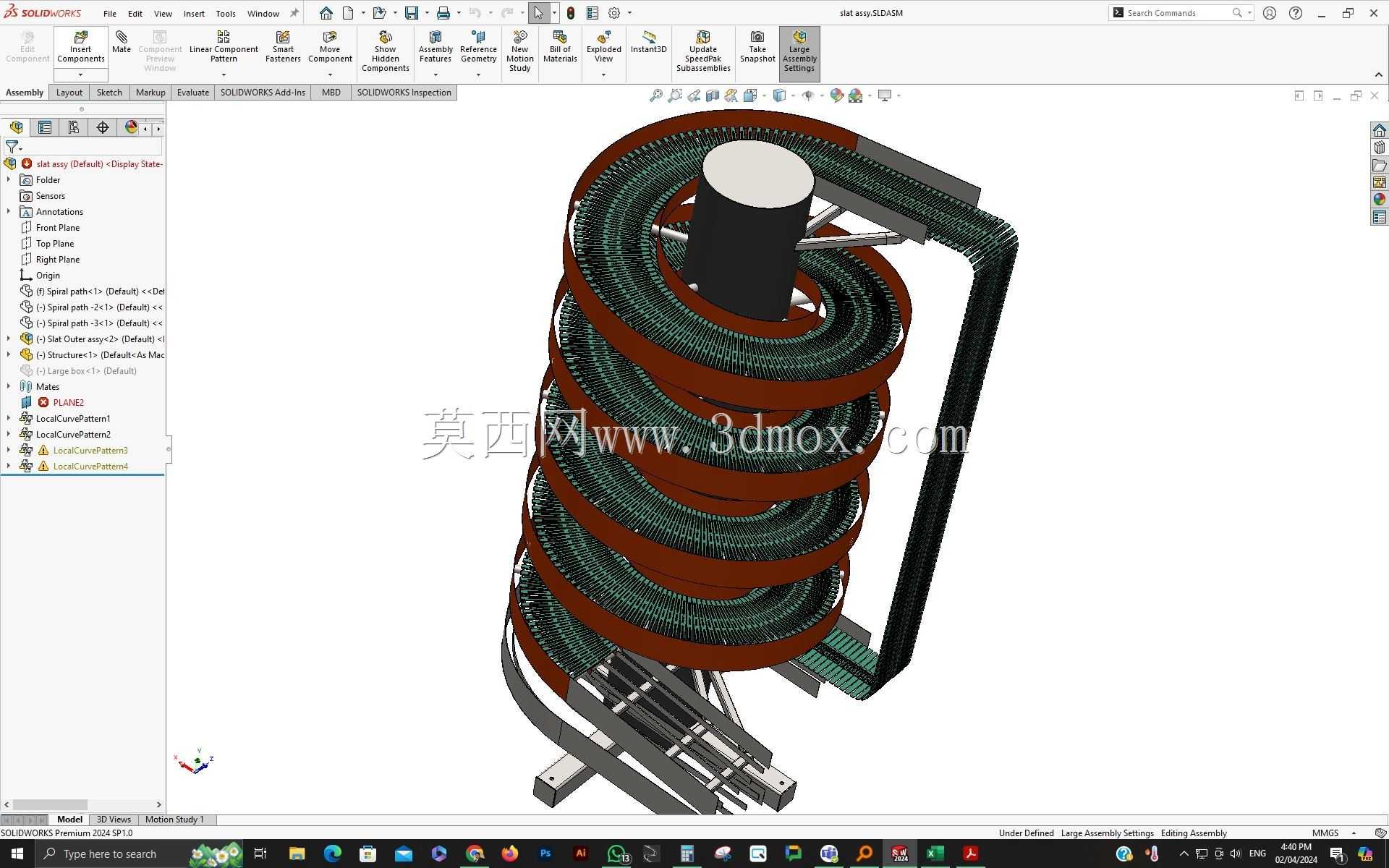Expand Annotations tree node
Viewport: 1389px width, 868px height.
[x=9, y=211]
